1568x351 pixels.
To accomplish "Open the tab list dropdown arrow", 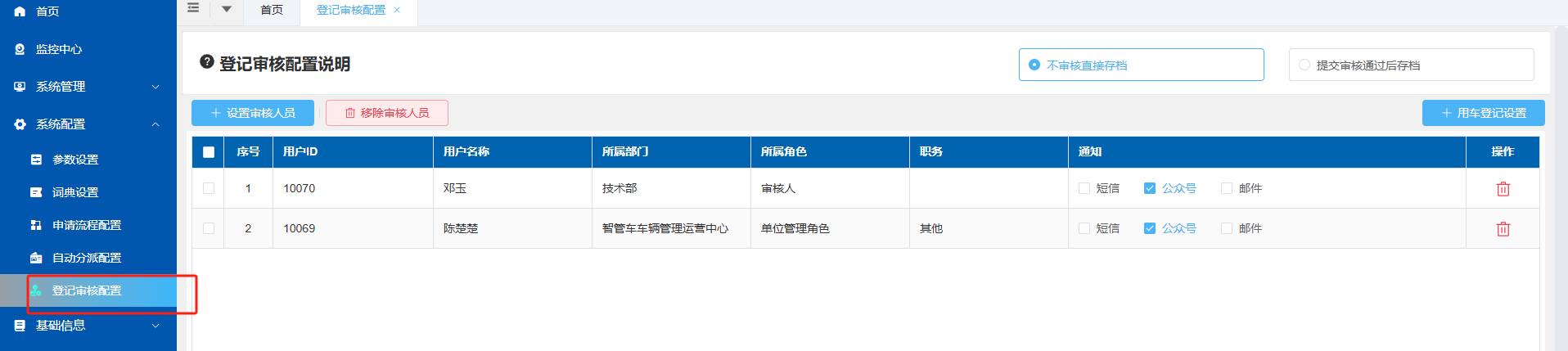I will click(x=227, y=9).
